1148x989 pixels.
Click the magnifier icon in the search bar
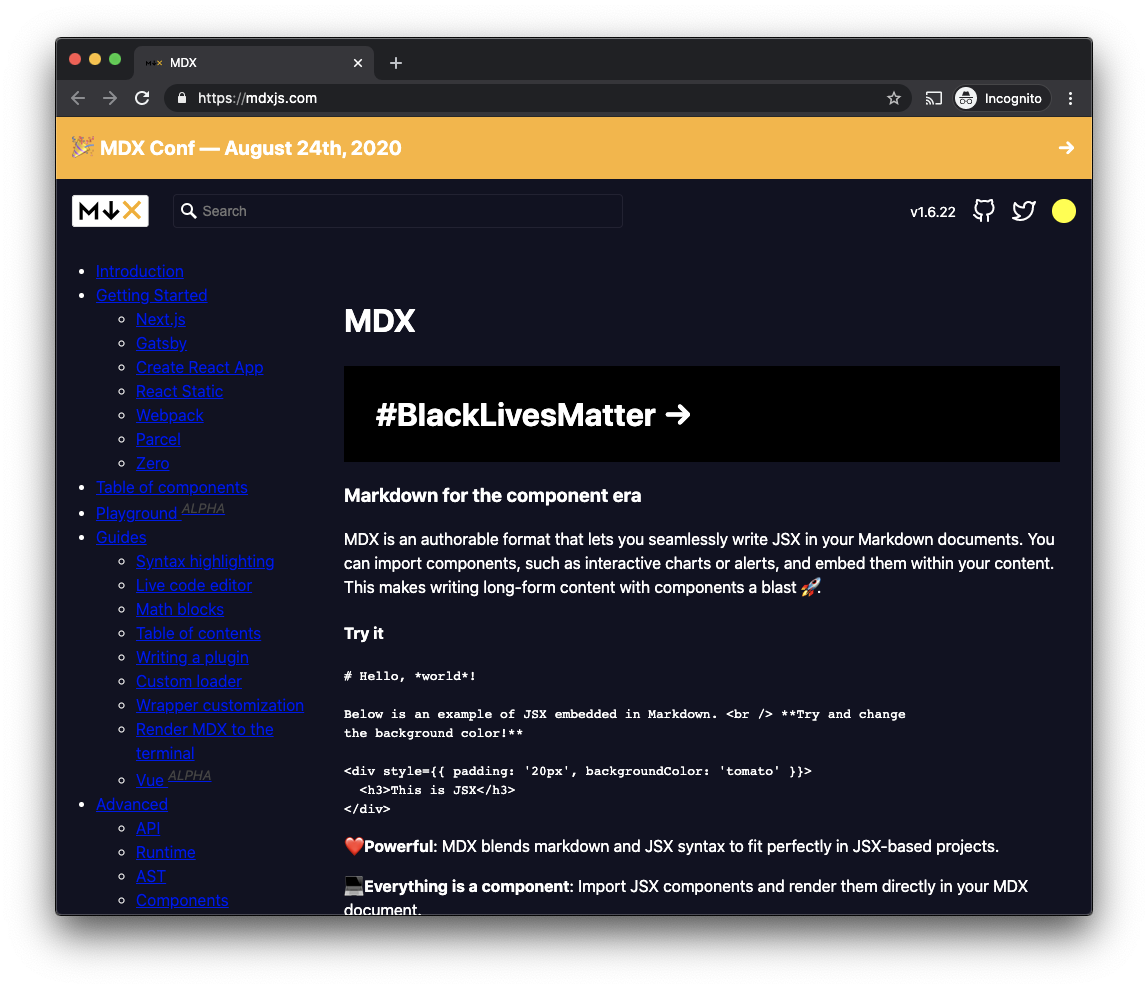[190, 211]
